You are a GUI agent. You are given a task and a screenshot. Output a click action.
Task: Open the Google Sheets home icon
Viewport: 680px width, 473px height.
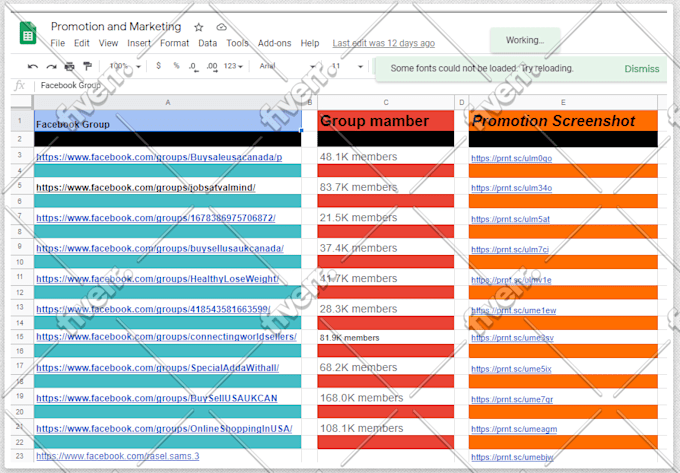point(28,33)
